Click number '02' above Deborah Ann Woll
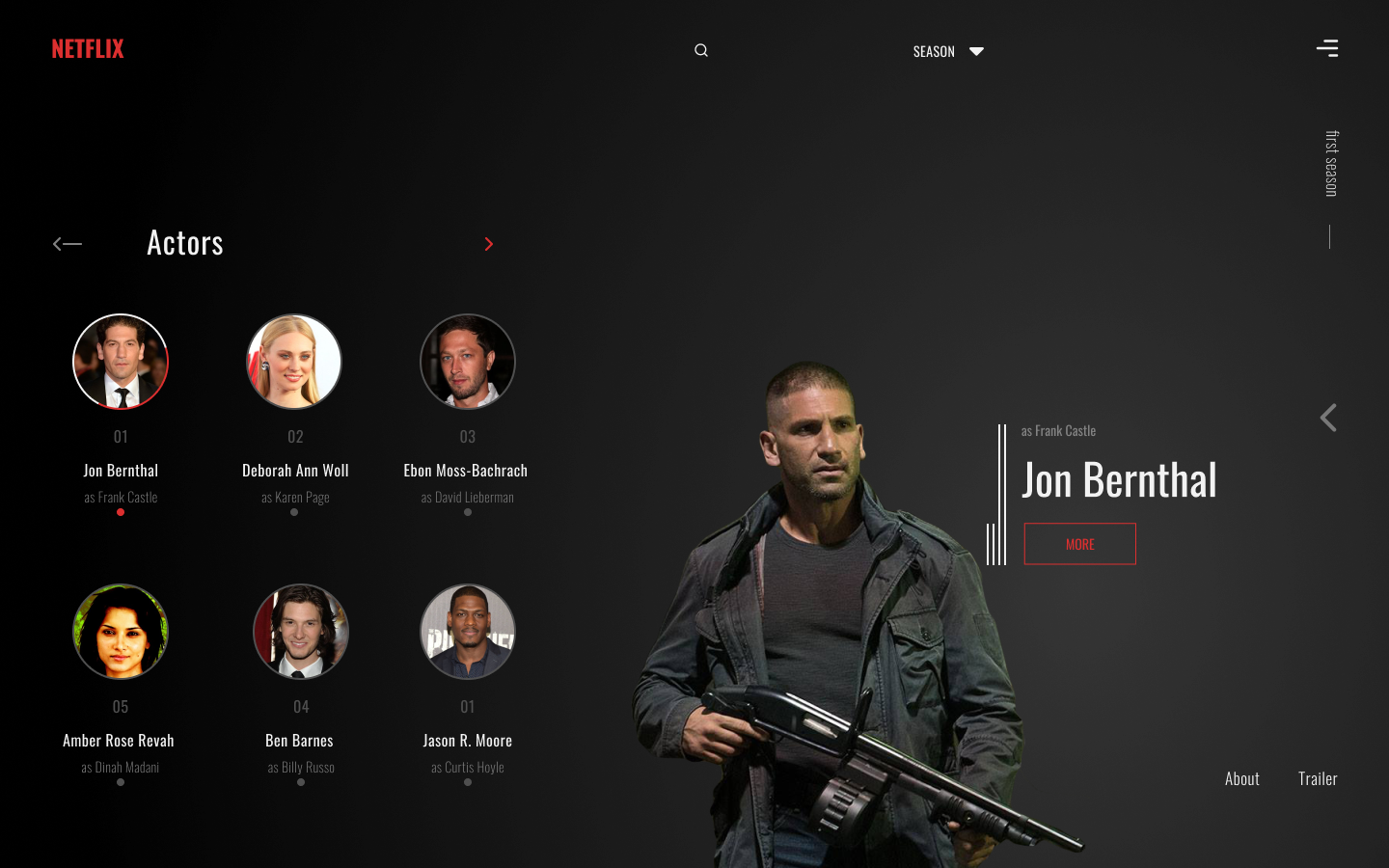 pos(295,437)
